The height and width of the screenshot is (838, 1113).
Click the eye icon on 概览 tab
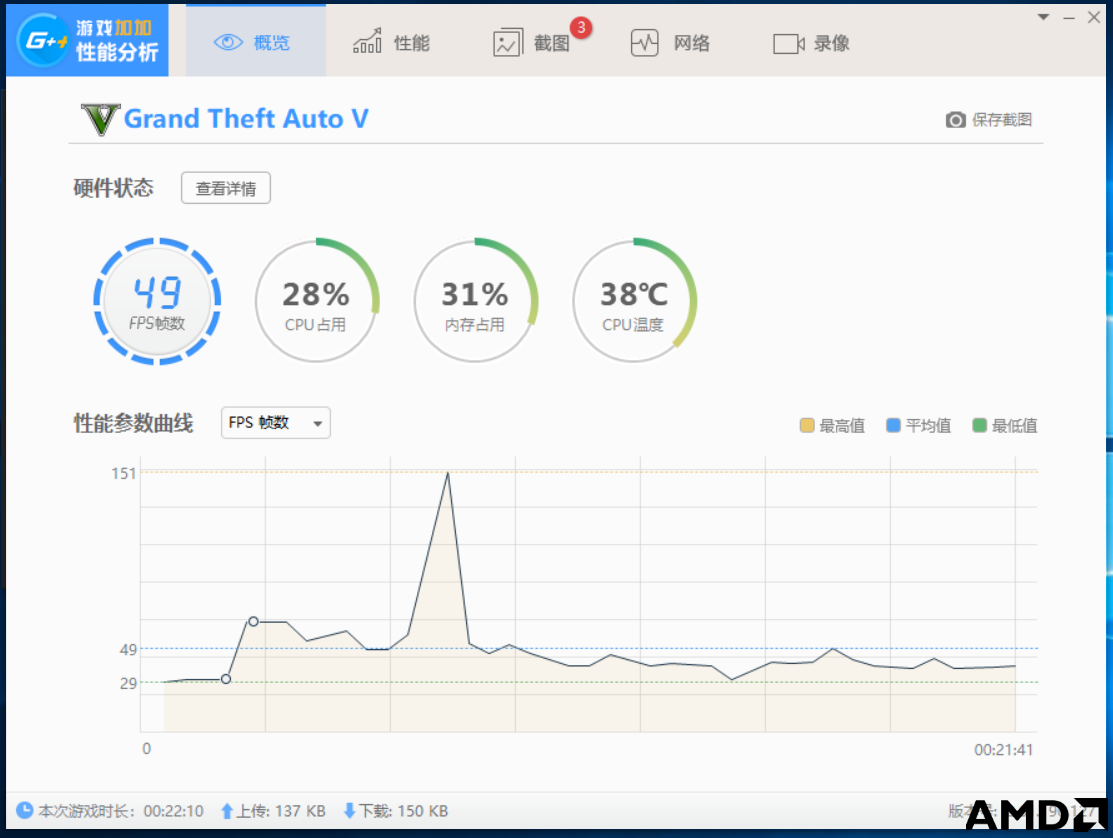coord(228,43)
